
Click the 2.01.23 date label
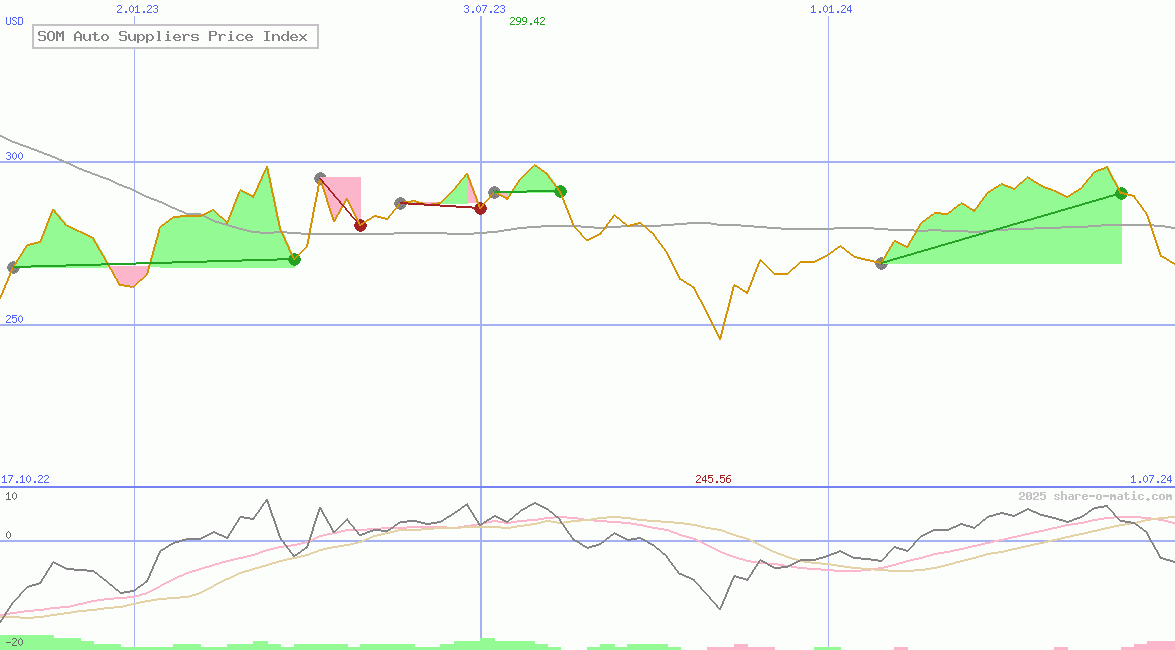pyautogui.click(x=137, y=9)
